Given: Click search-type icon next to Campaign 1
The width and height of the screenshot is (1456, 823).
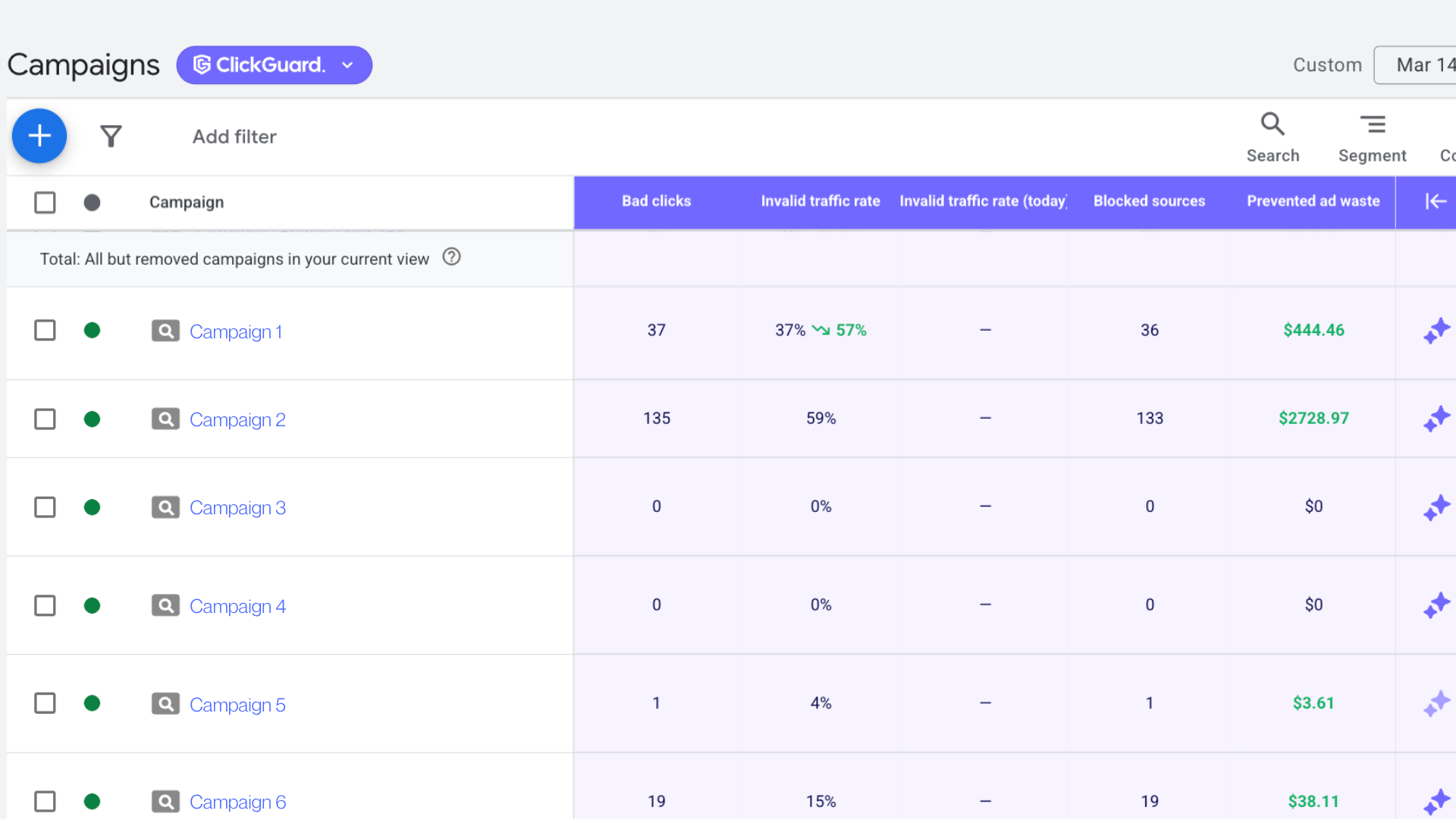Looking at the screenshot, I should click(x=165, y=331).
